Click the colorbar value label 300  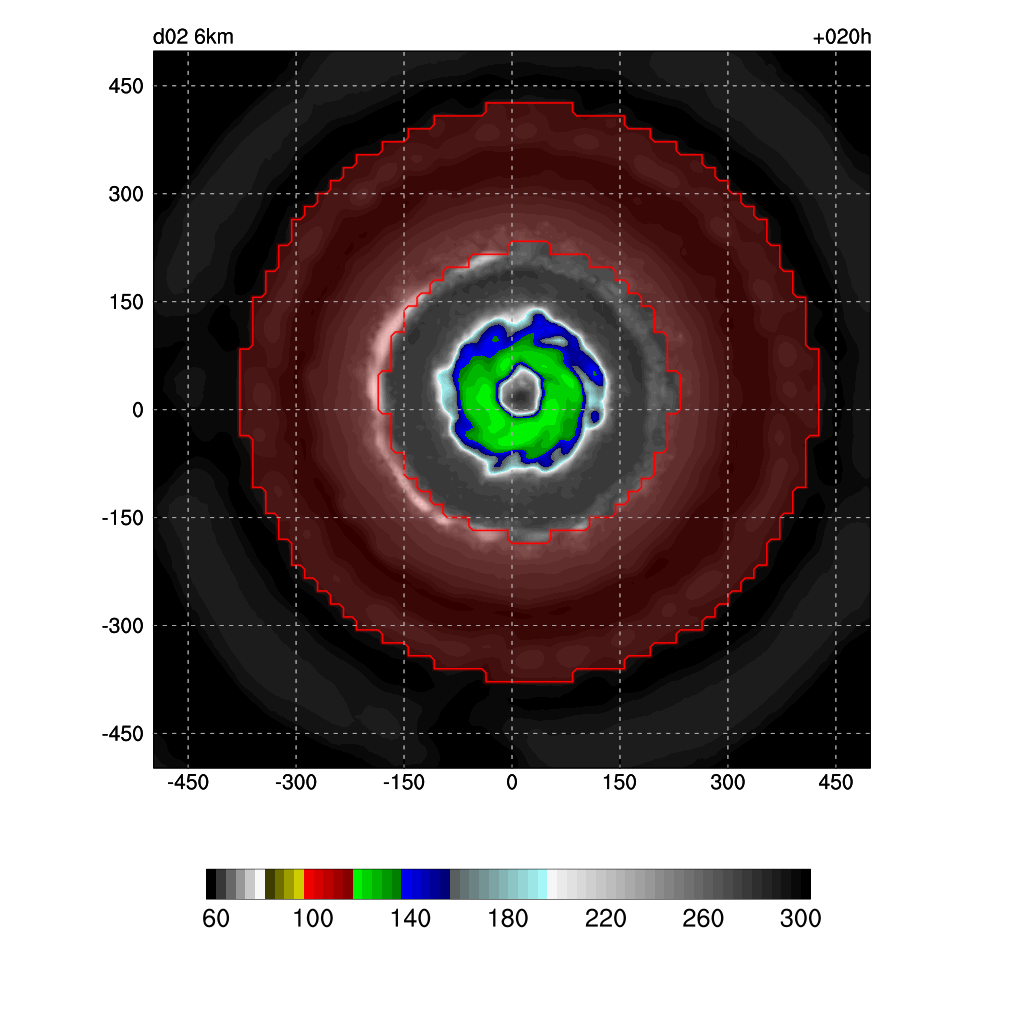pyautogui.click(x=800, y=919)
